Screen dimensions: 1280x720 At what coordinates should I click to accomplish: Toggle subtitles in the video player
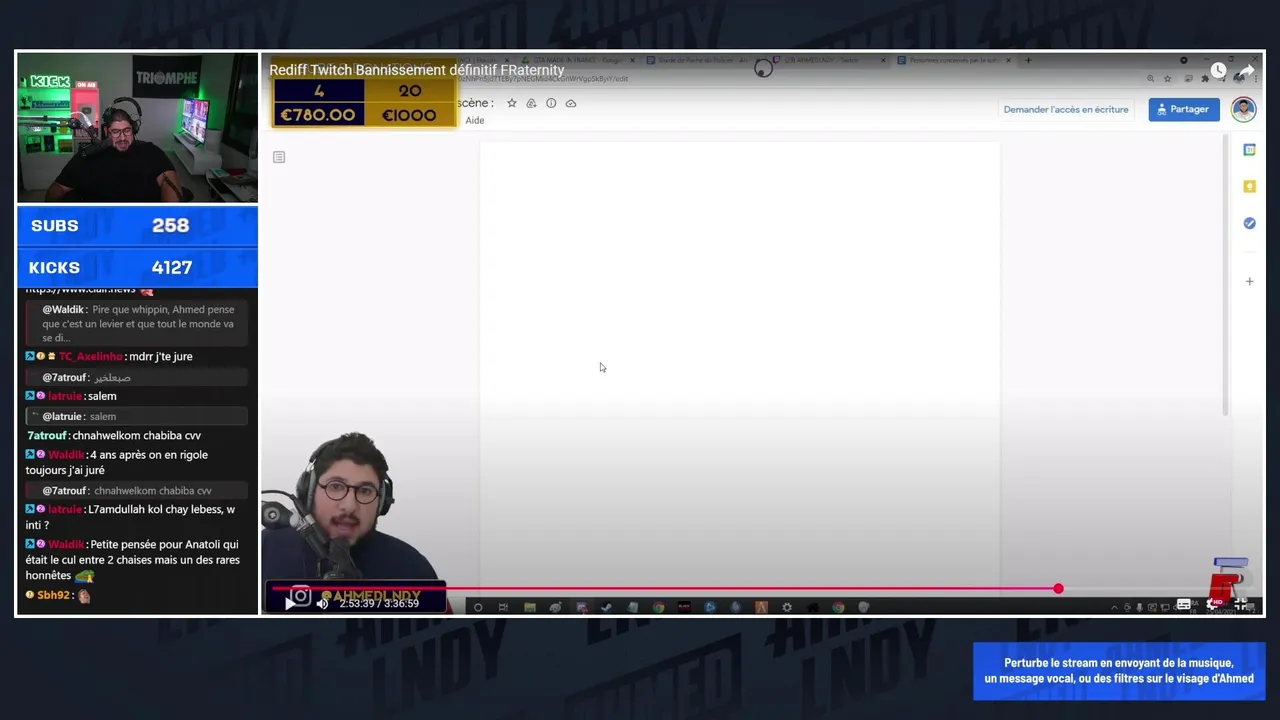[x=1184, y=604]
